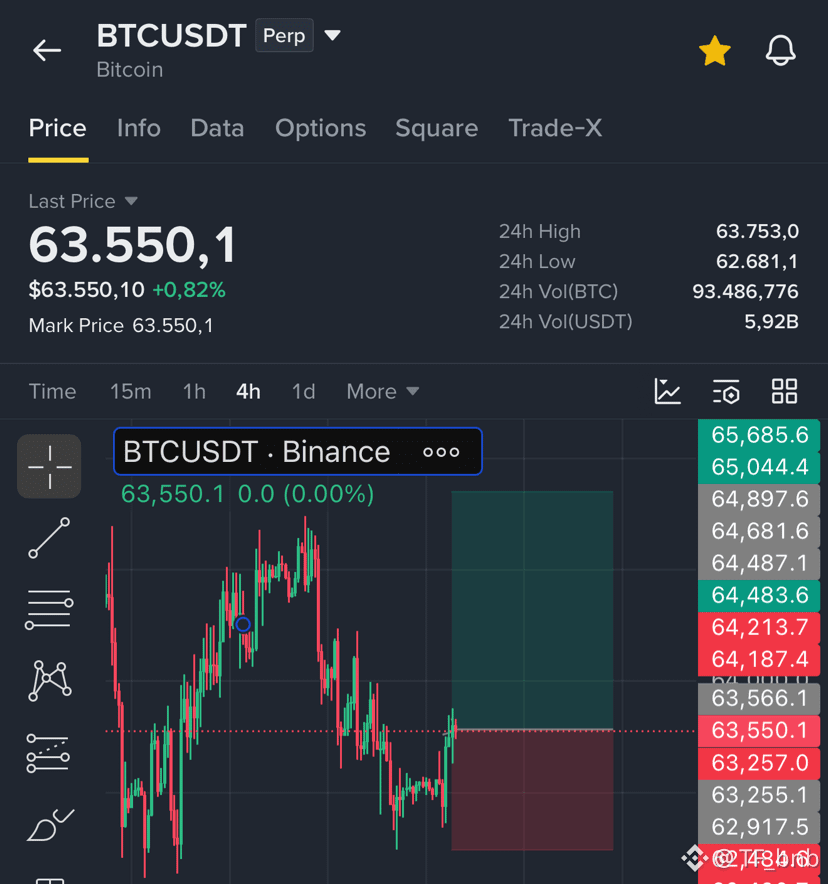This screenshot has width=828, height=884.
Task: Select the brush drawing tool
Action: 50,825
